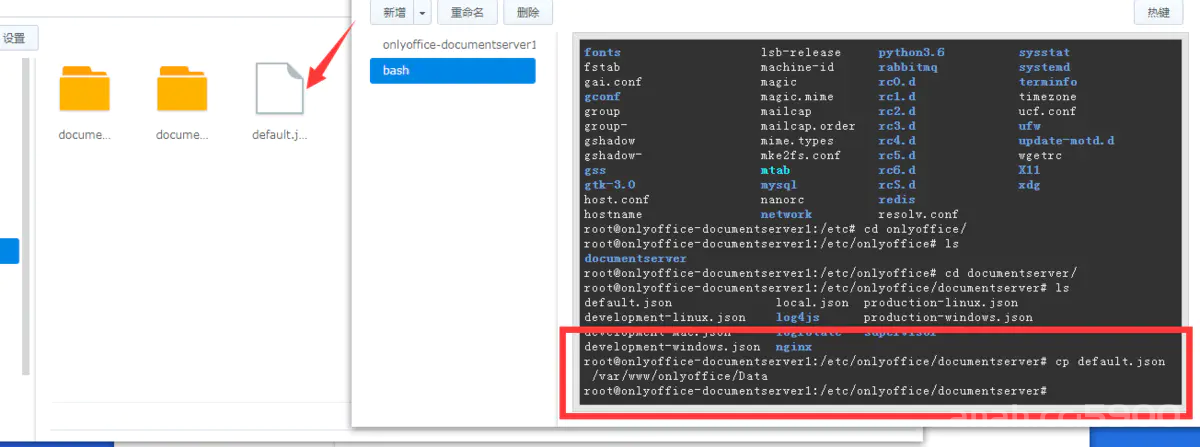Viewport: 1200px width, 447px height.
Task: Click 'systemd' in the terminal listing
Action: 1044,67
